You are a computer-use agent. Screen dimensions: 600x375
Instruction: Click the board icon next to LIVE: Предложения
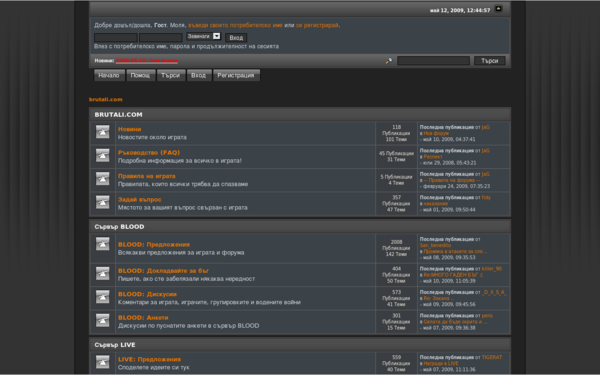[x=103, y=362]
